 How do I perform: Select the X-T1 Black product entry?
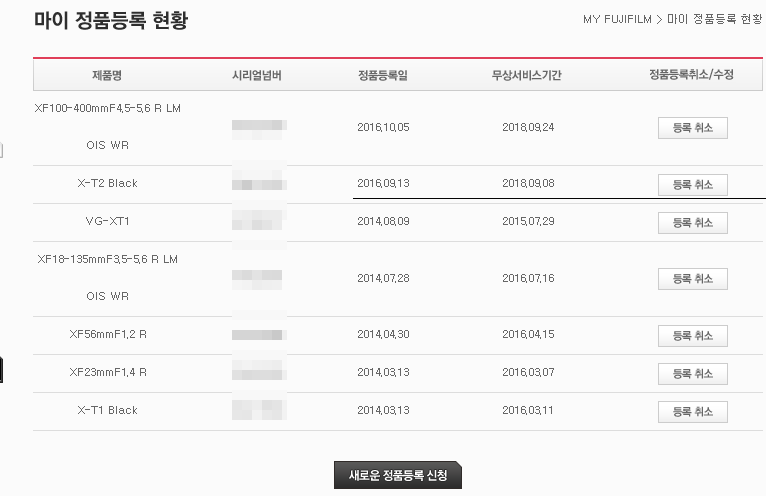pos(107,410)
